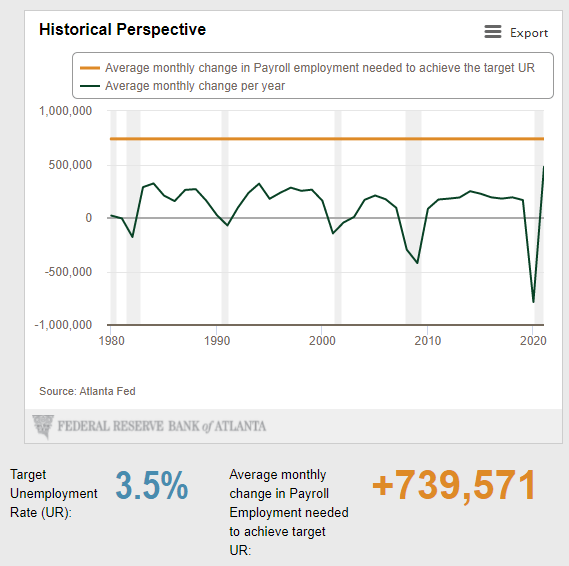Select the 2009 trough on the green line
The image size is (569, 566).
point(417,263)
